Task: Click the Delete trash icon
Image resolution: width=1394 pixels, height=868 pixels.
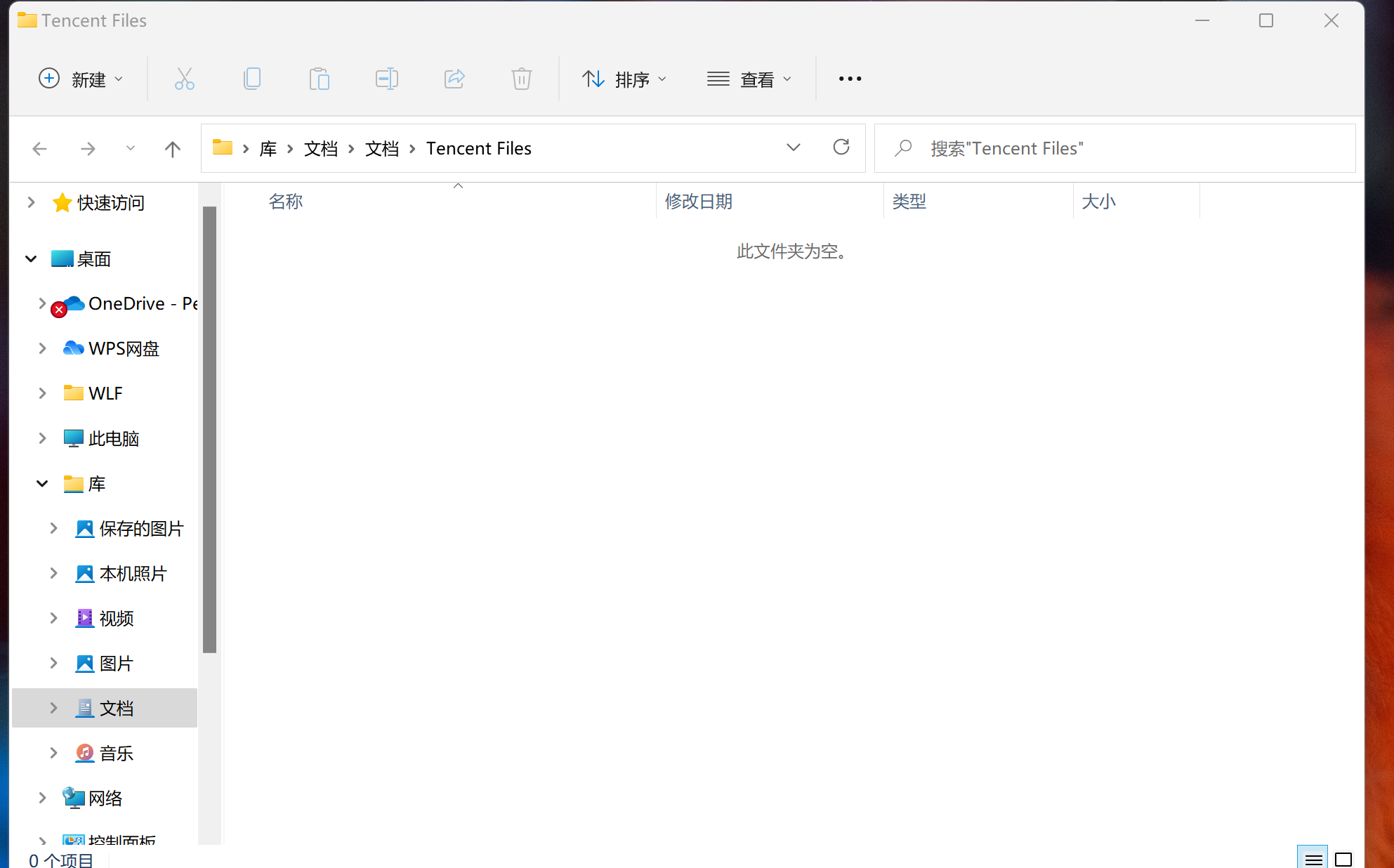Action: [521, 79]
